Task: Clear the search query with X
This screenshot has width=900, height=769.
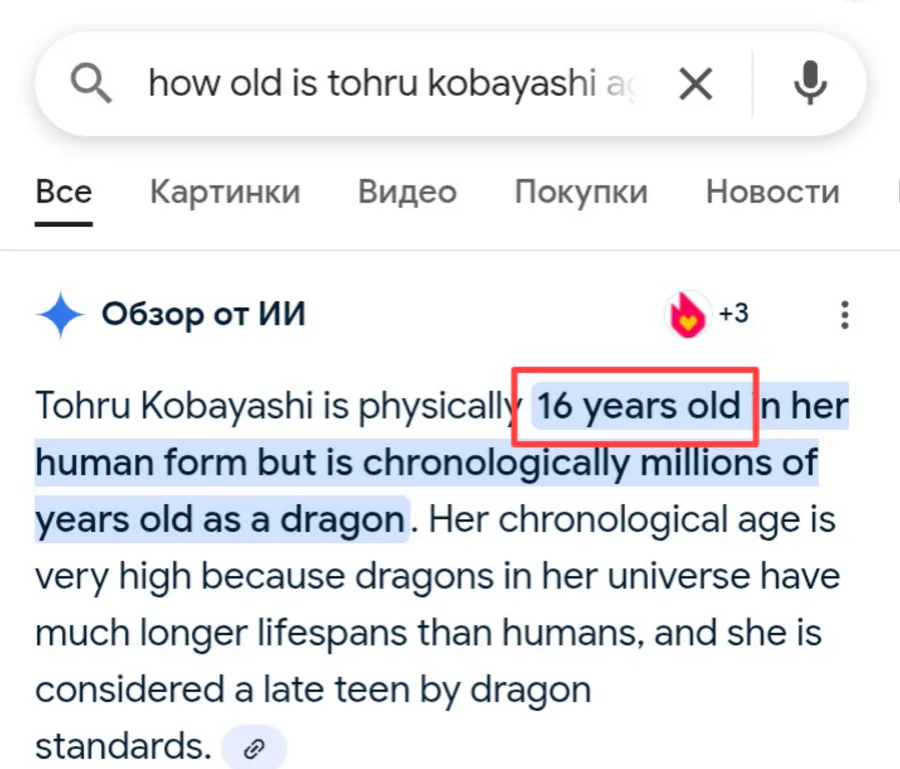Action: 696,84
